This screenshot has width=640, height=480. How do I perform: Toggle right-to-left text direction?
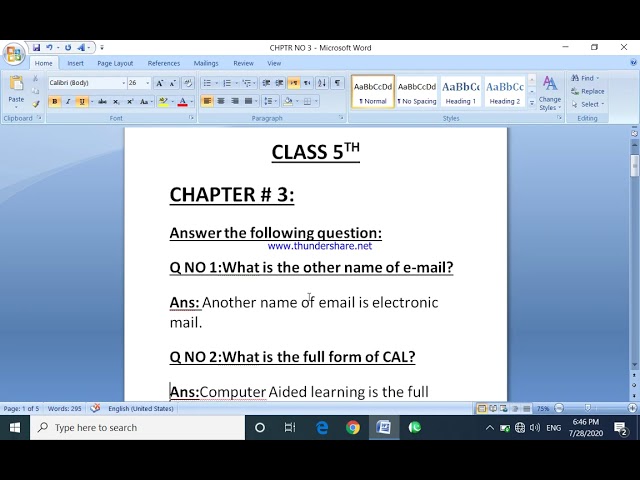307,83
